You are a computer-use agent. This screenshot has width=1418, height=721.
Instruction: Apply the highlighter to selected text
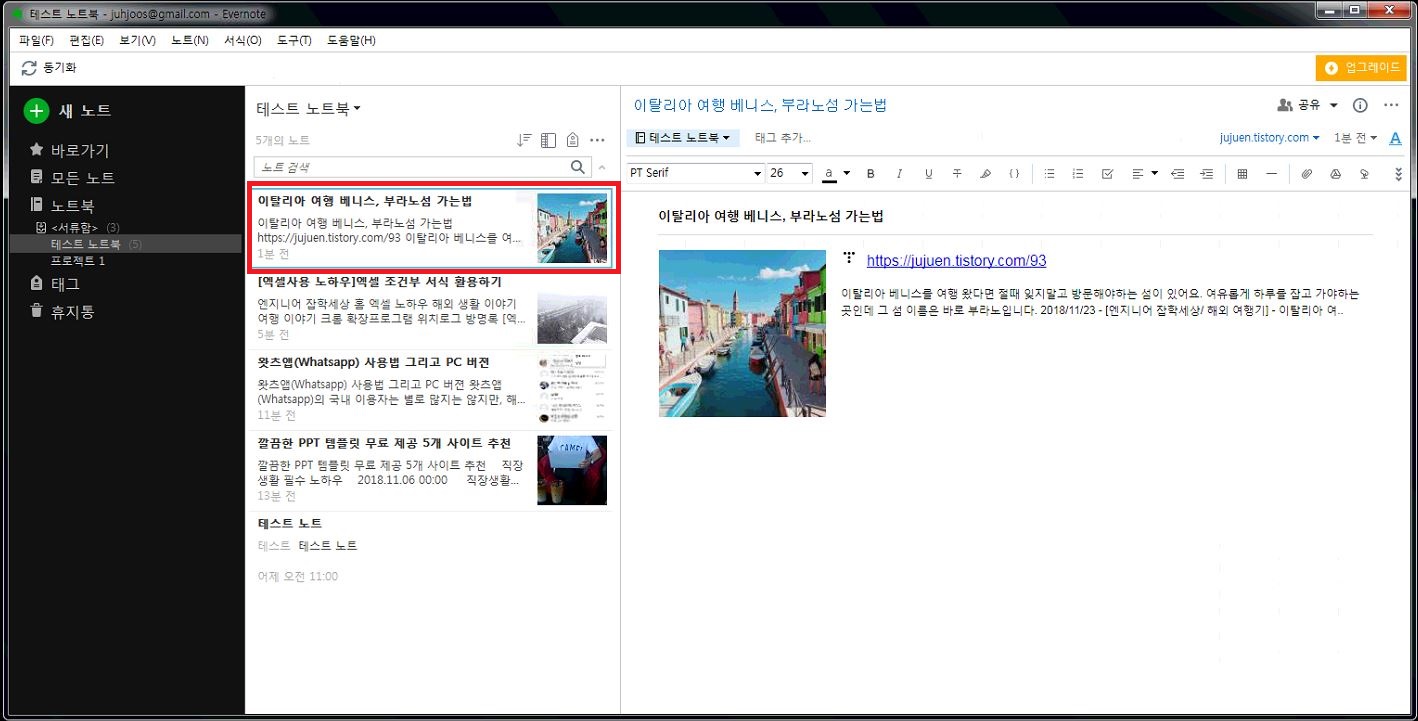coord(985,174)
